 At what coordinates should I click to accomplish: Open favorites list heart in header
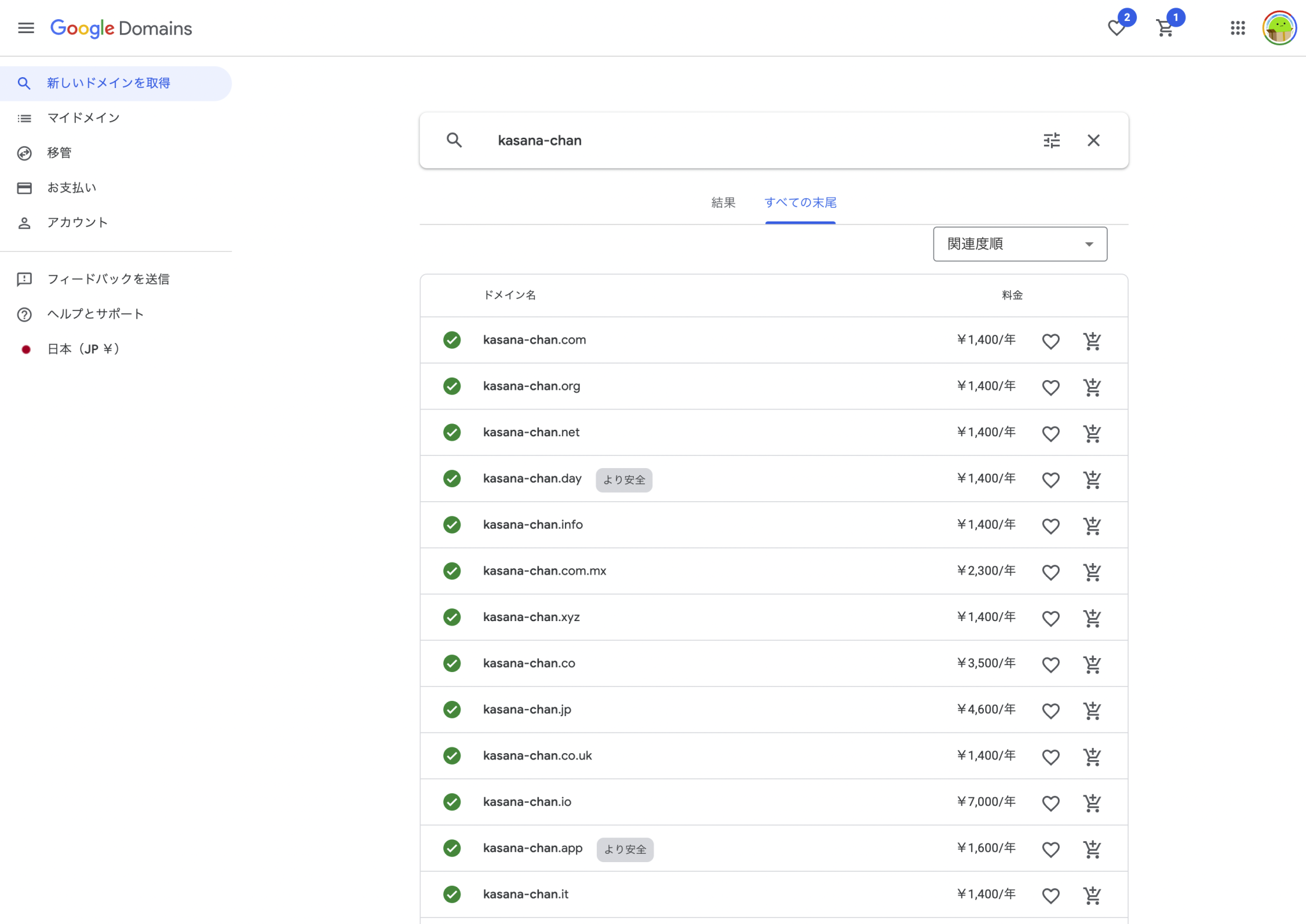click(1117, 28)
